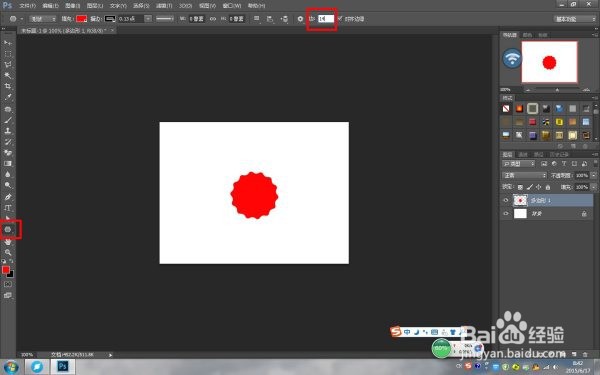Select the Rectangular Marquee tool
Screen dimensions: 600x375
point(8,54)
